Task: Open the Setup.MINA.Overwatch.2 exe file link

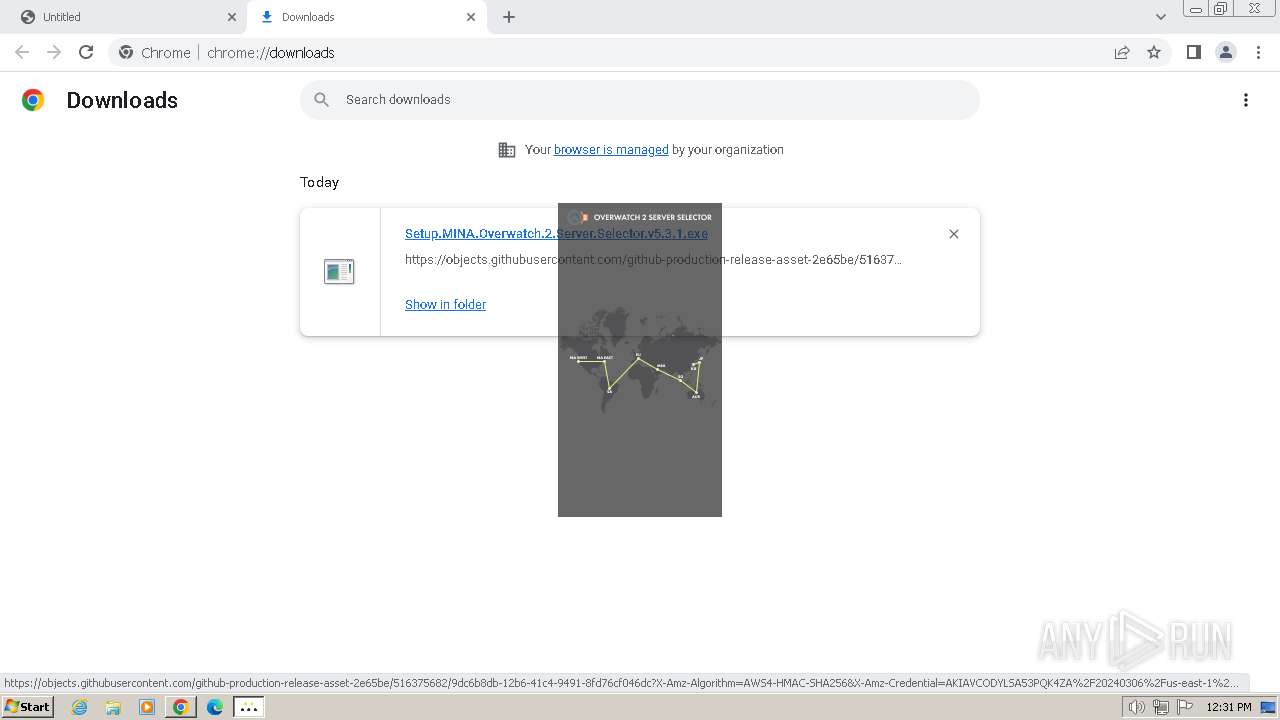Action: (x=556, y=234)
